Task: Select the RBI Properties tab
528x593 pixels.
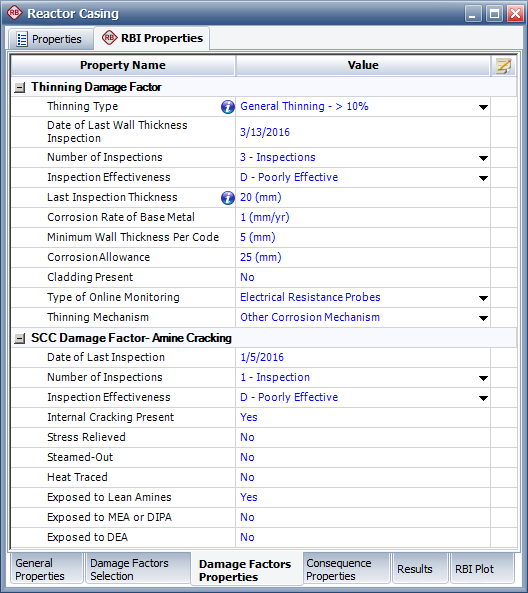Action: [152, 38]
